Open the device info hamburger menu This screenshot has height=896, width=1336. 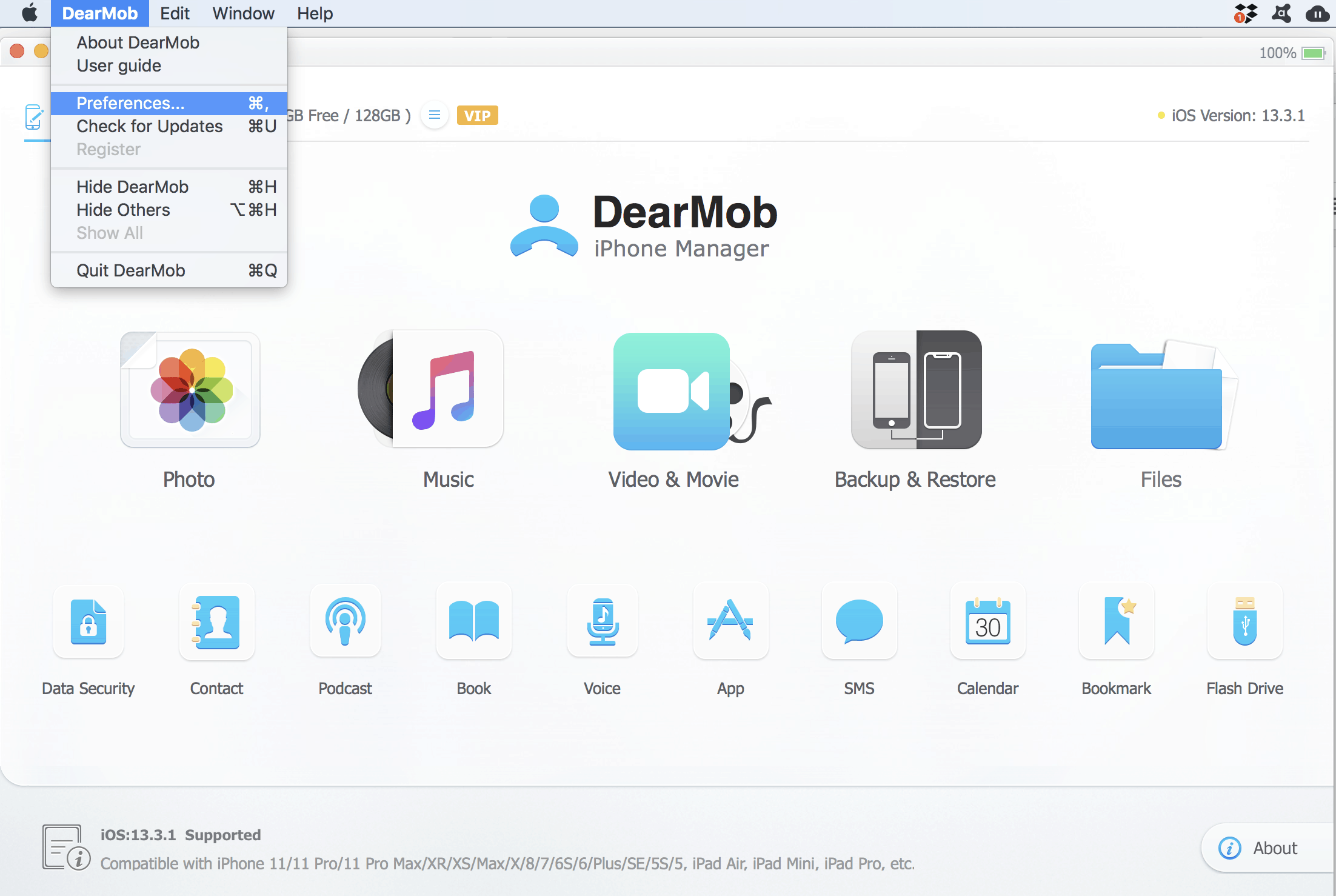point(434,115)
